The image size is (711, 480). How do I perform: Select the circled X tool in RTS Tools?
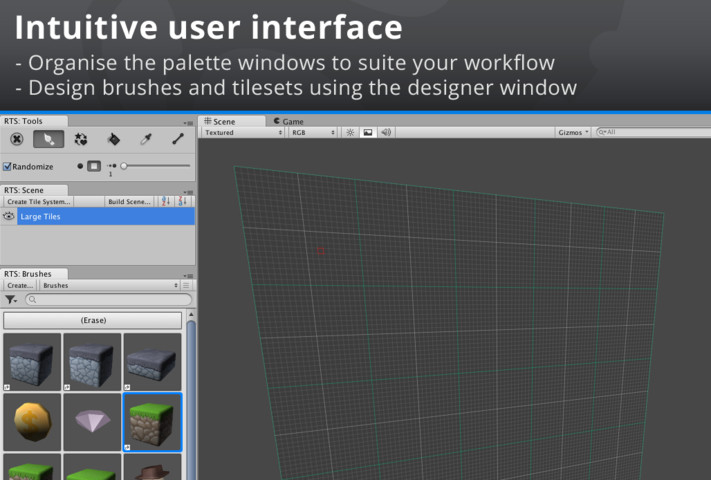pyautogui.click(x=17, y=139)
